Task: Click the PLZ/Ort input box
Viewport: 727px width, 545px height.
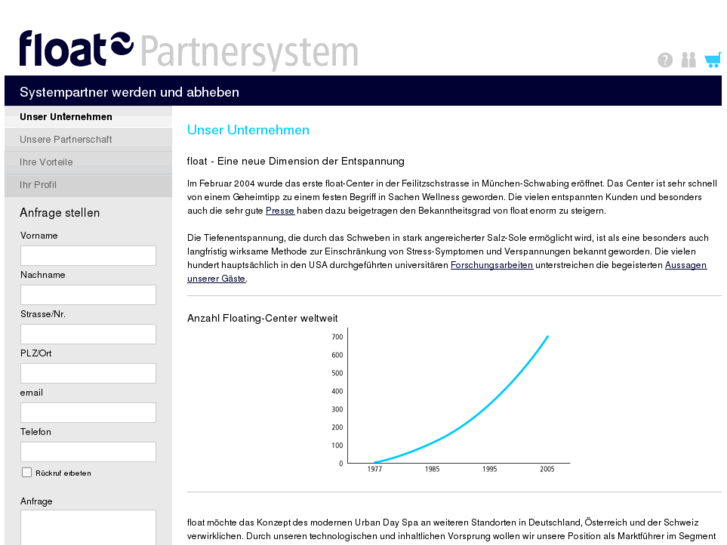Action: pyautogui.click(x=88, y=373)
